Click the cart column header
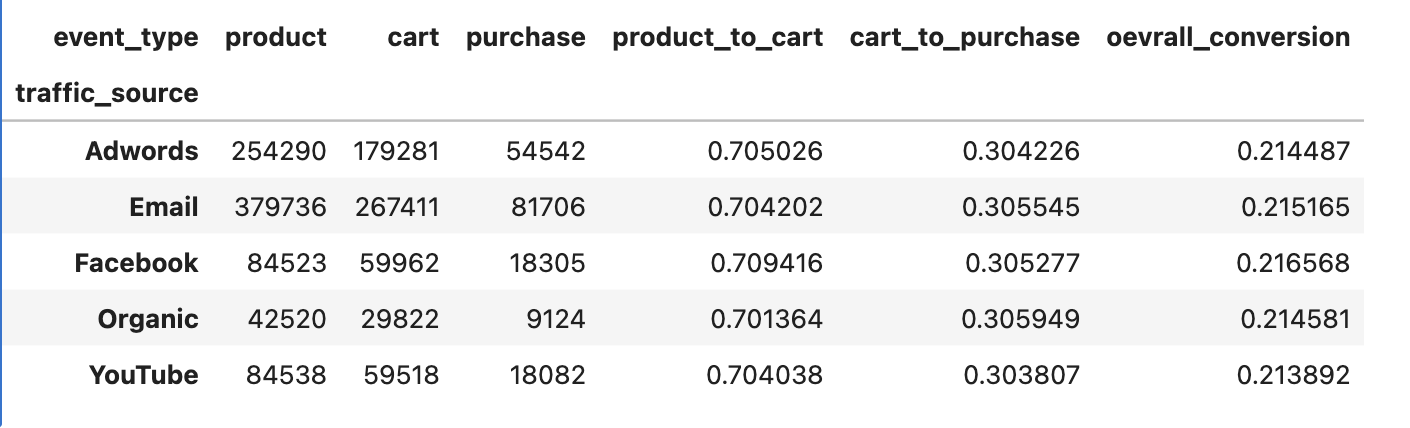Viewport: 1410px width, 428px height. click(x=413, y=38)
